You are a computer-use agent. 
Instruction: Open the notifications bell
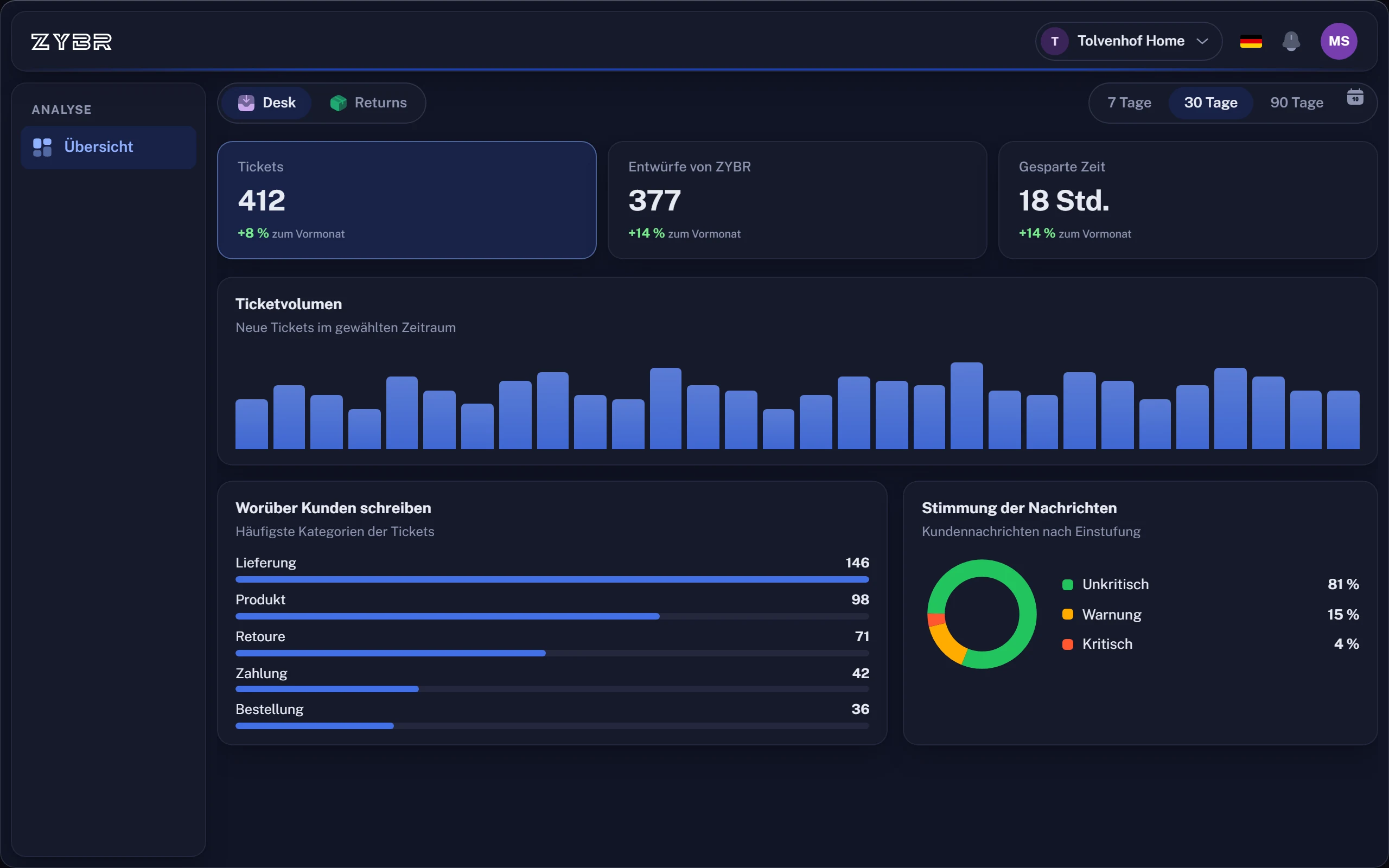click(x=1291, y=41)
